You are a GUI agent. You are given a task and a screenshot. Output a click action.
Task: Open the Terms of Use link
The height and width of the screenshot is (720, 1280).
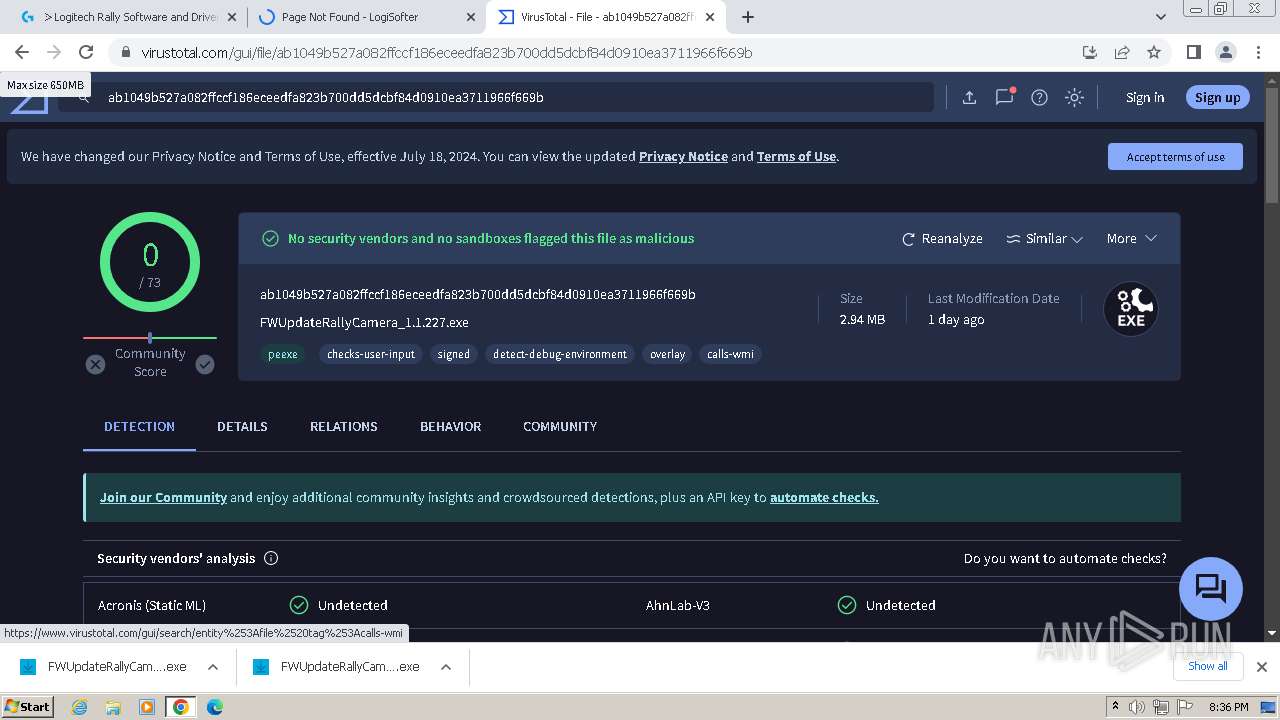click(x=796, y=156)
